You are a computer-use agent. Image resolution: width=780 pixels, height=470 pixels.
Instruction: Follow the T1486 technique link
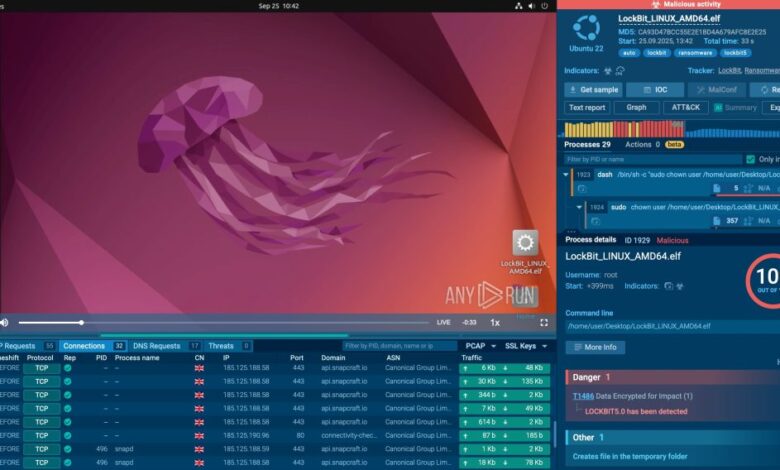[583, 396]
